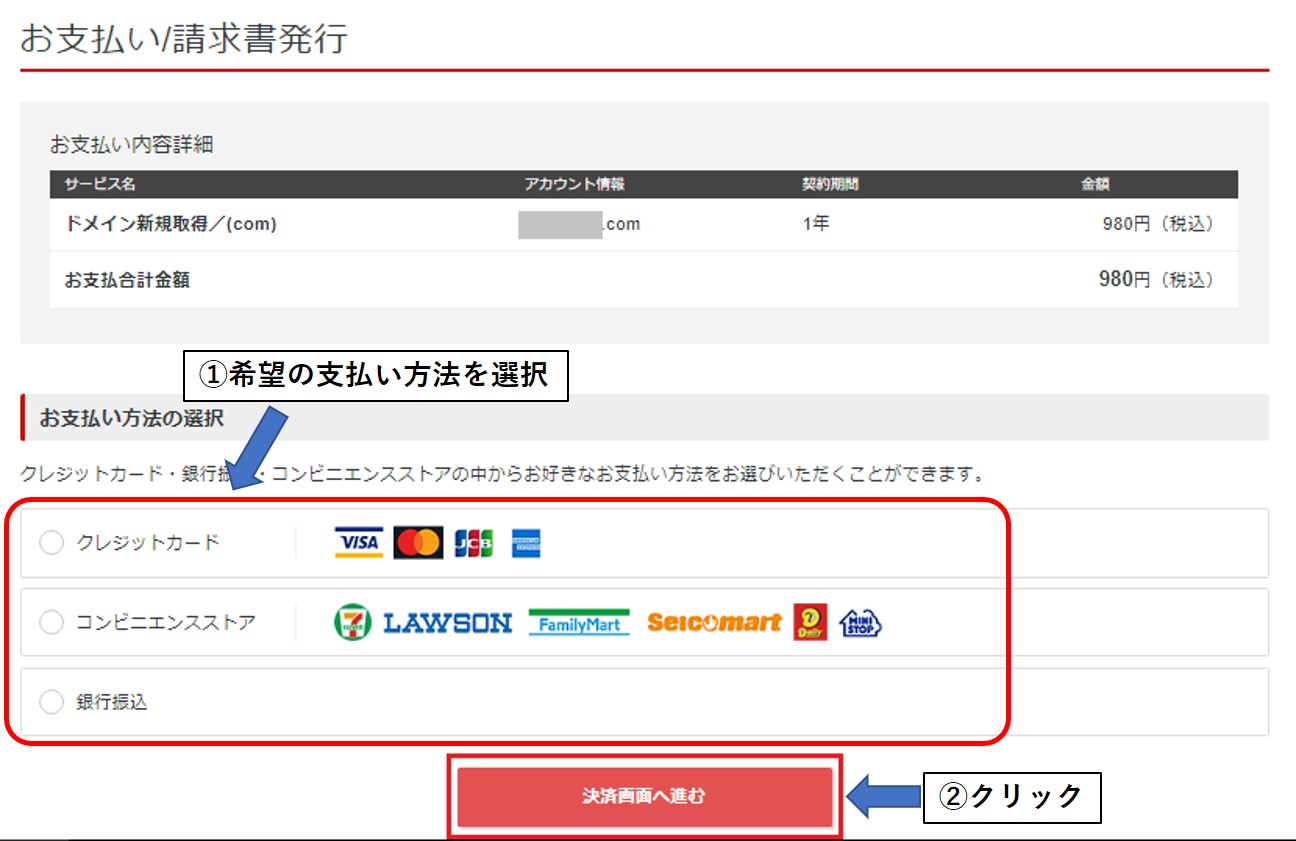This screenshot has width=1296, height=841.
Task: Choose コンビニエンスストア as payment method
Action: pos(51,622)
